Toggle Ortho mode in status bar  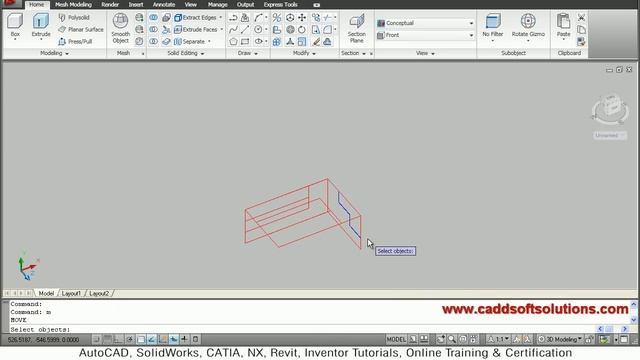click(118, 339)
